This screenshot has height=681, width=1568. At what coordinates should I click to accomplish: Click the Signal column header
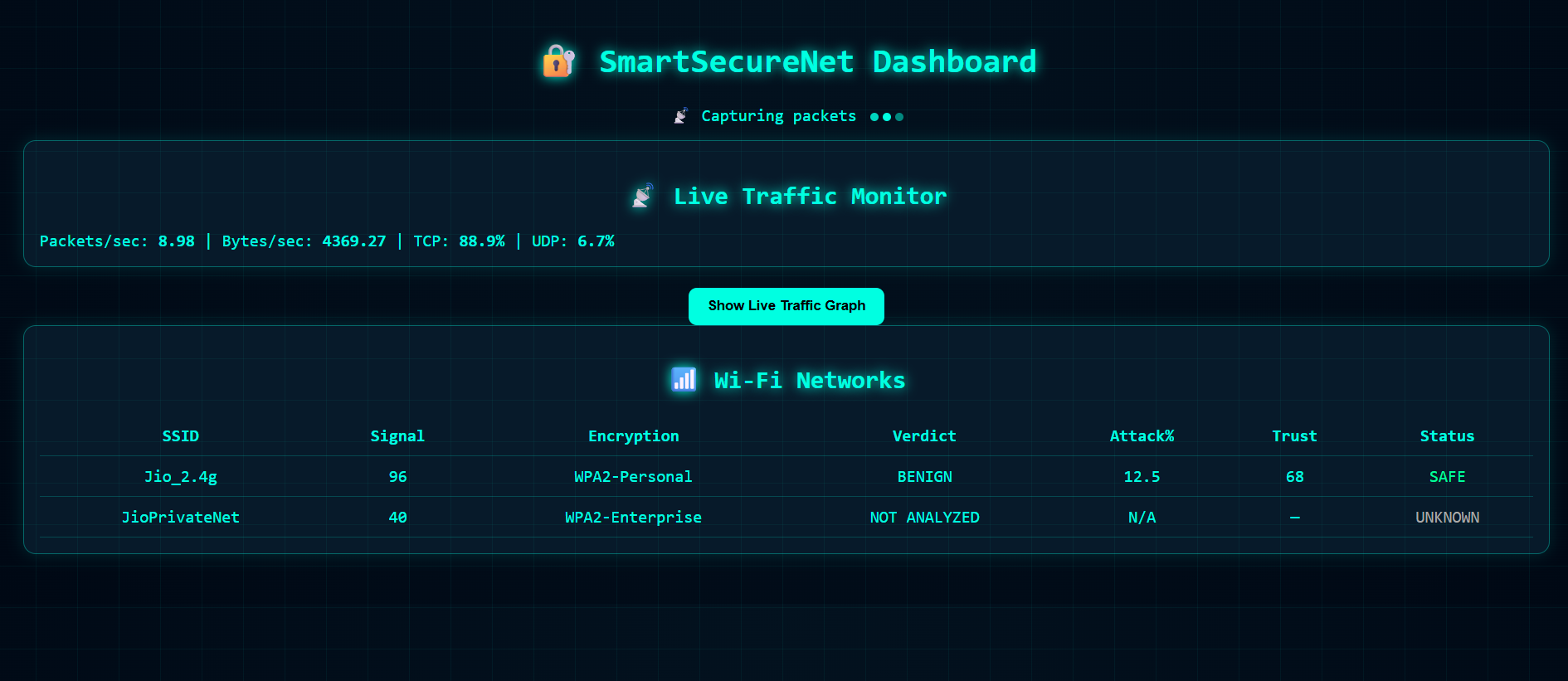coord(397,436)
